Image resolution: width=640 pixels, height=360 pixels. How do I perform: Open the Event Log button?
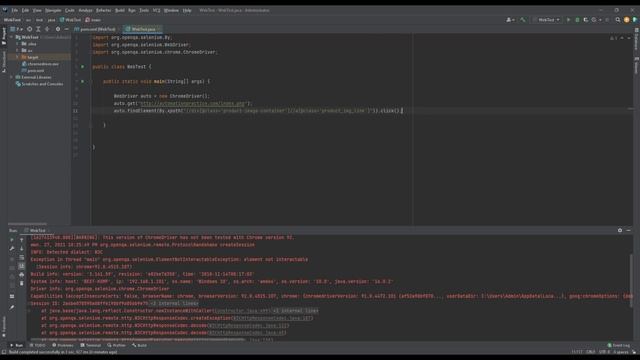click(x=619, y=345)
